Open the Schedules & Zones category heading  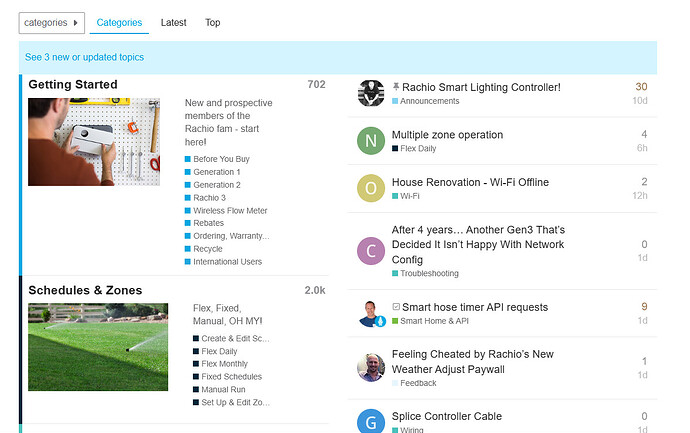click(85, 290)
